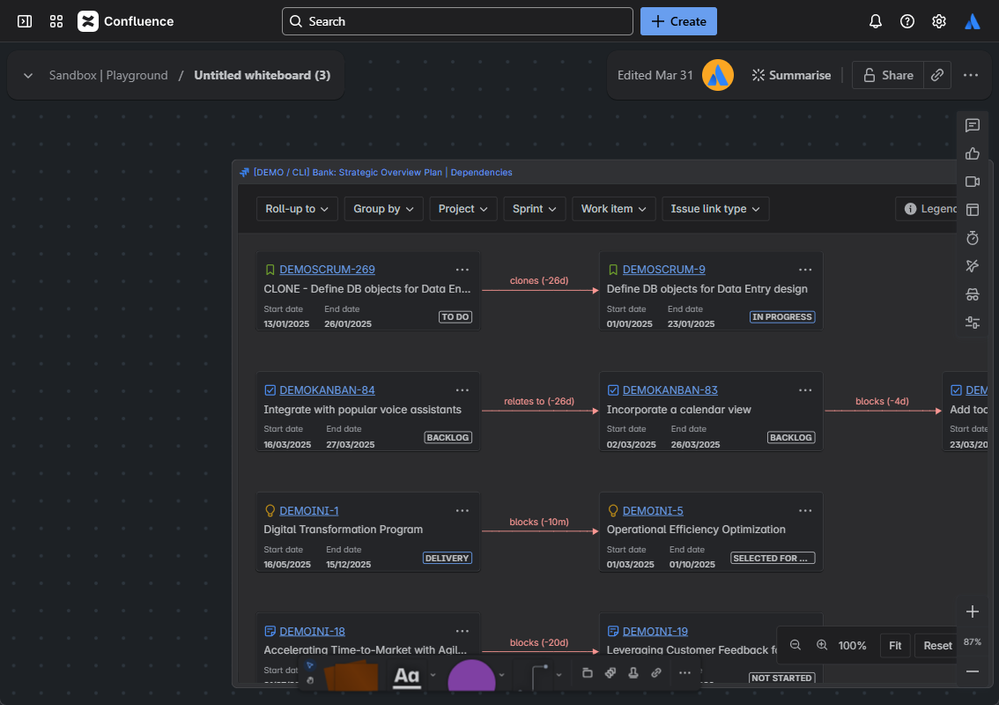Select the link tool in the toolbar
Screen dimensions: 999x705
pos(656,673)
